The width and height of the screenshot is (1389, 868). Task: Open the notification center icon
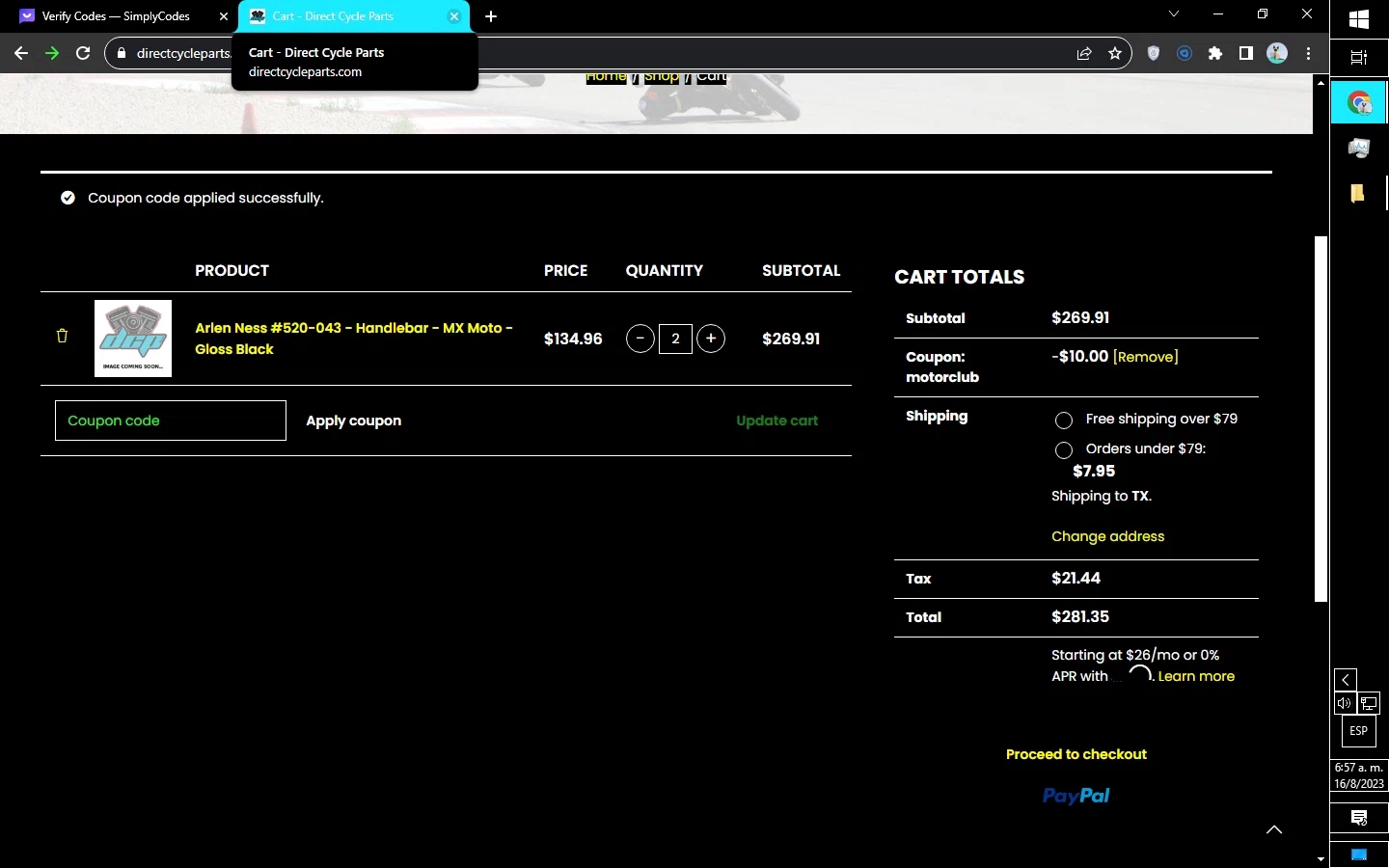point(1359,818)
